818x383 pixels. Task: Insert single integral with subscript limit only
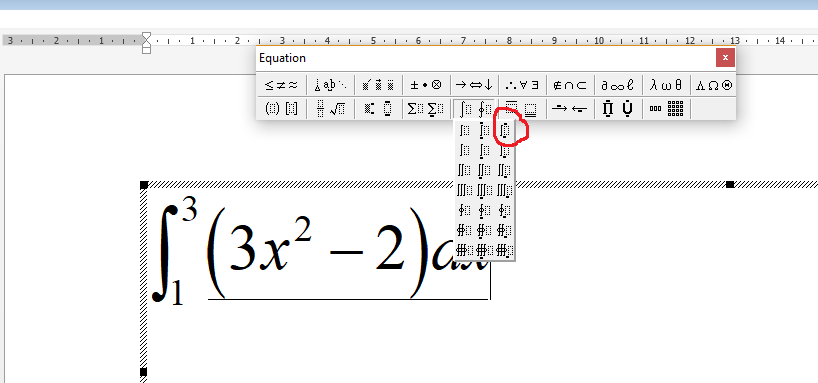(x=504, y=151)
